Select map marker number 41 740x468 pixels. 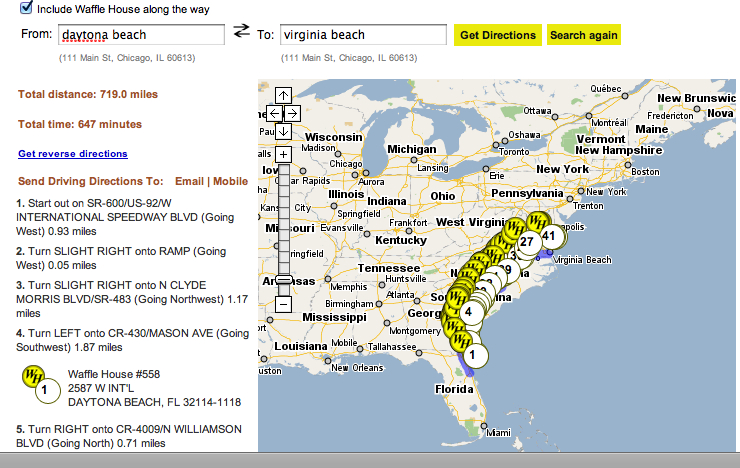(548, 236)
